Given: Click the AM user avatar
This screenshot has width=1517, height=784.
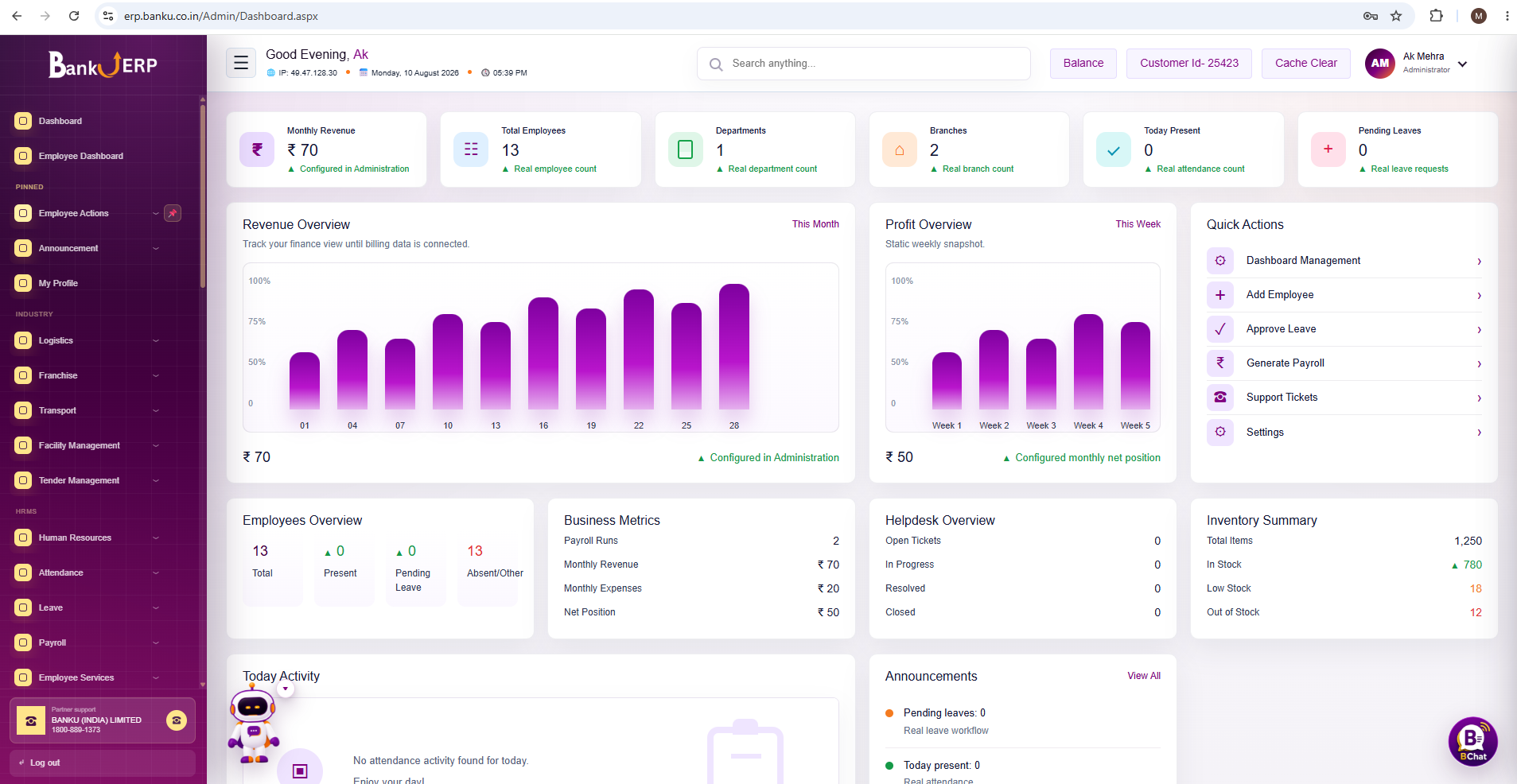Looking at the screenshot, I should pyautogui.click(x=1380, y=63).
